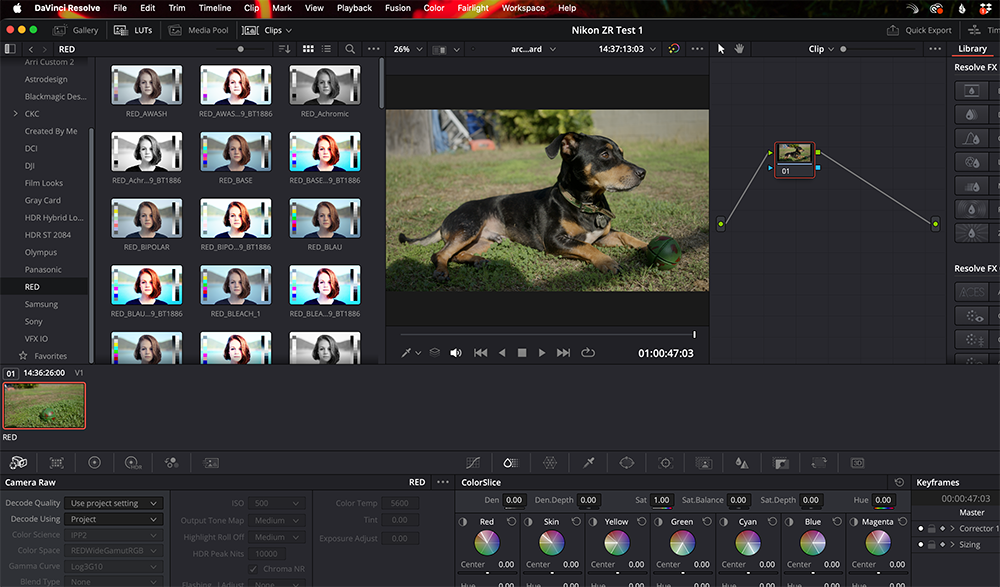The image size is (1000, 587).
Task: Open the Power Window palette icon
Action: tap(627, 463)
